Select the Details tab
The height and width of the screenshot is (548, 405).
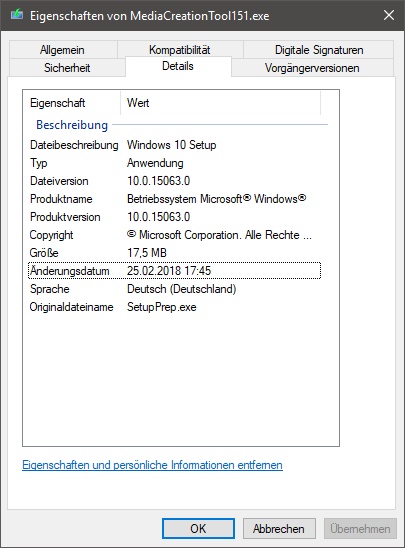coord(178,66)
